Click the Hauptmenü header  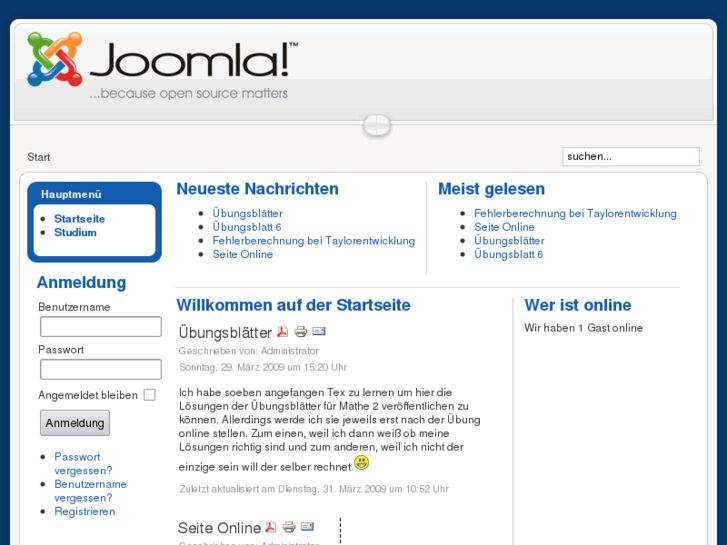click(71, 194)
